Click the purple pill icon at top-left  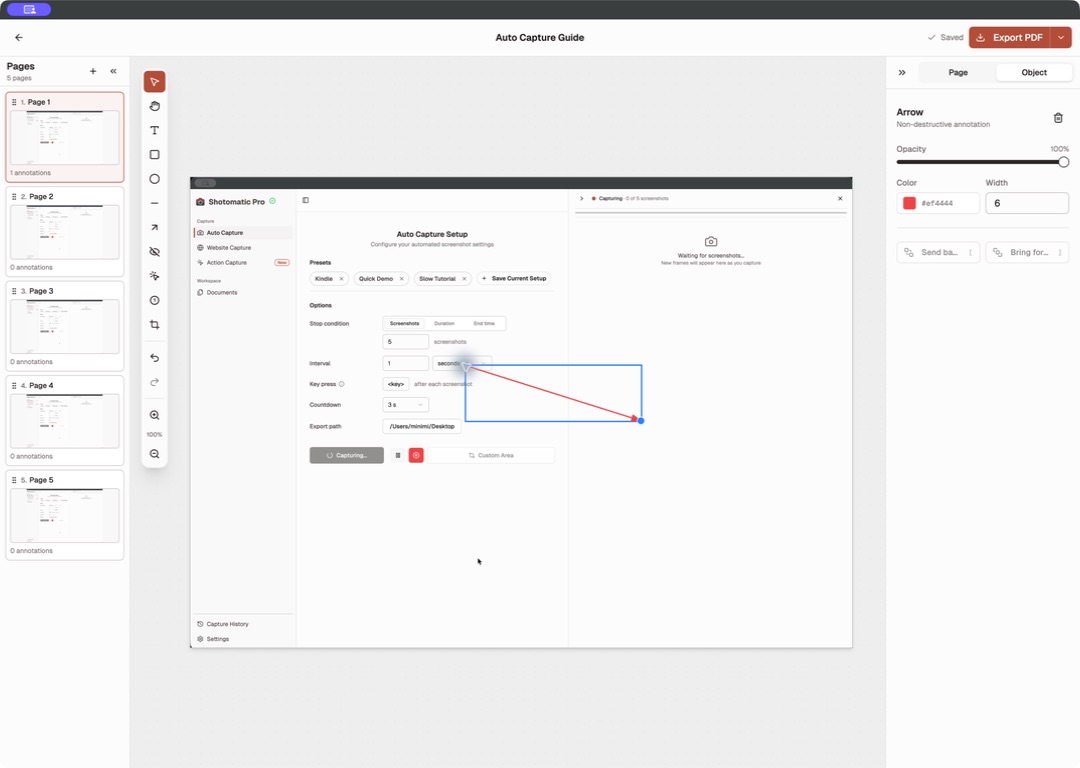[29, 10]
